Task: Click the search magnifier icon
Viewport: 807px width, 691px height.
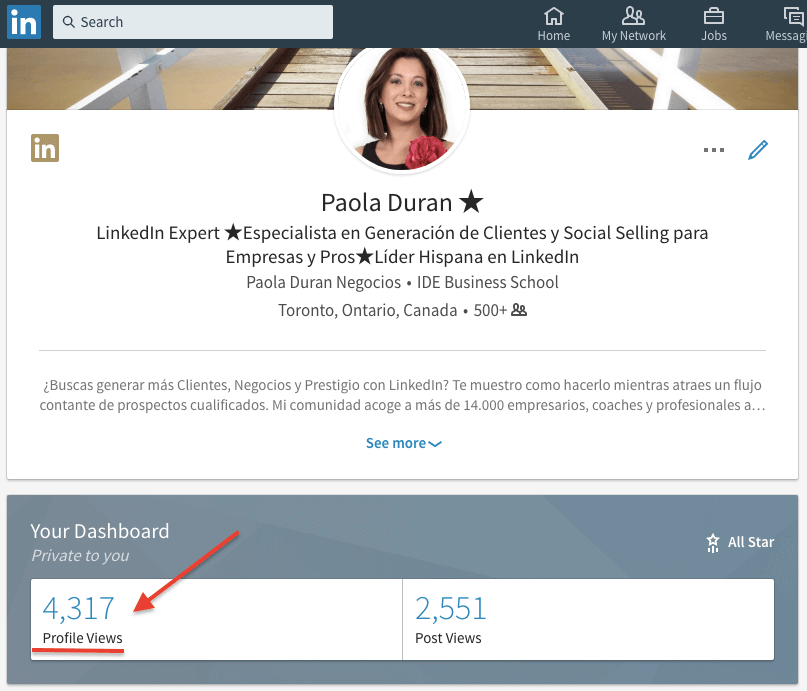Action: (68, 22)
